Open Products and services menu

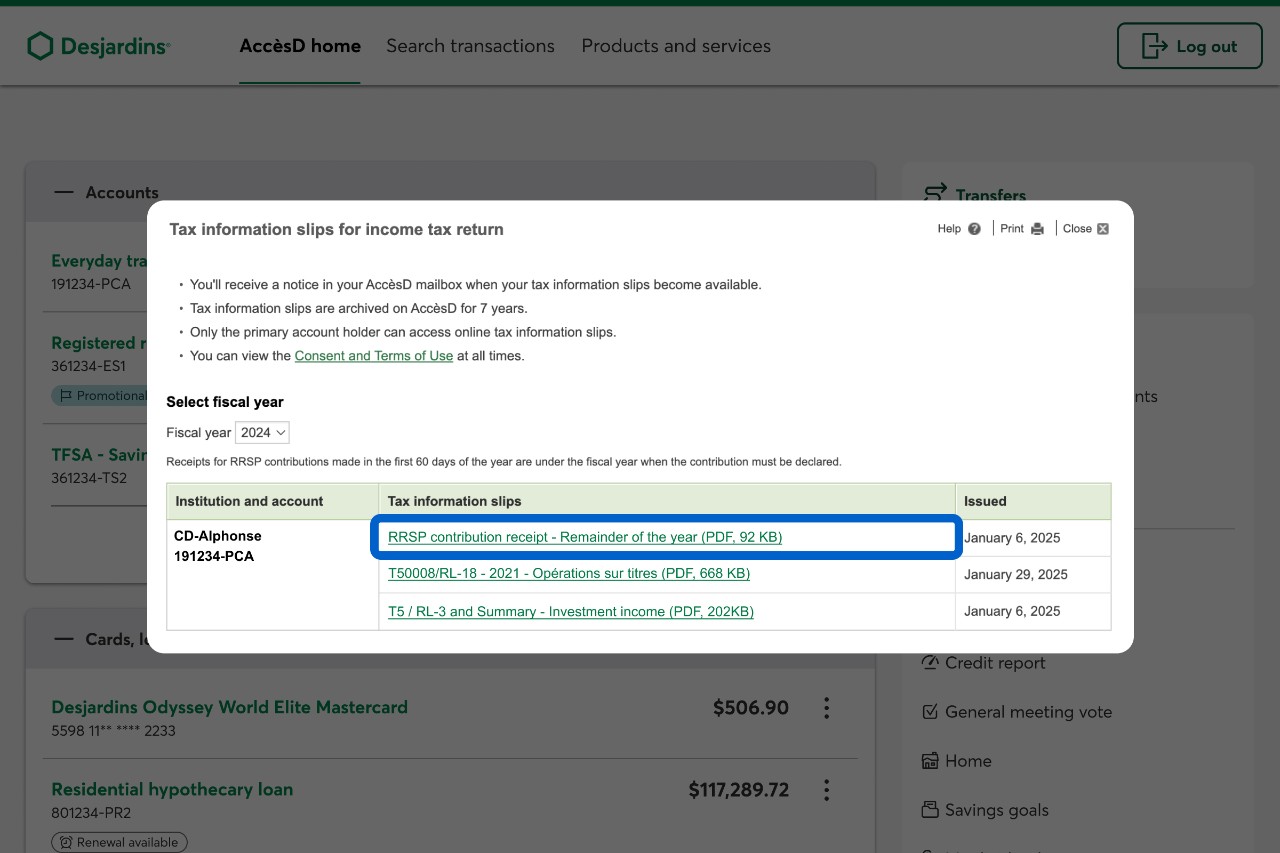click(676, 46)
